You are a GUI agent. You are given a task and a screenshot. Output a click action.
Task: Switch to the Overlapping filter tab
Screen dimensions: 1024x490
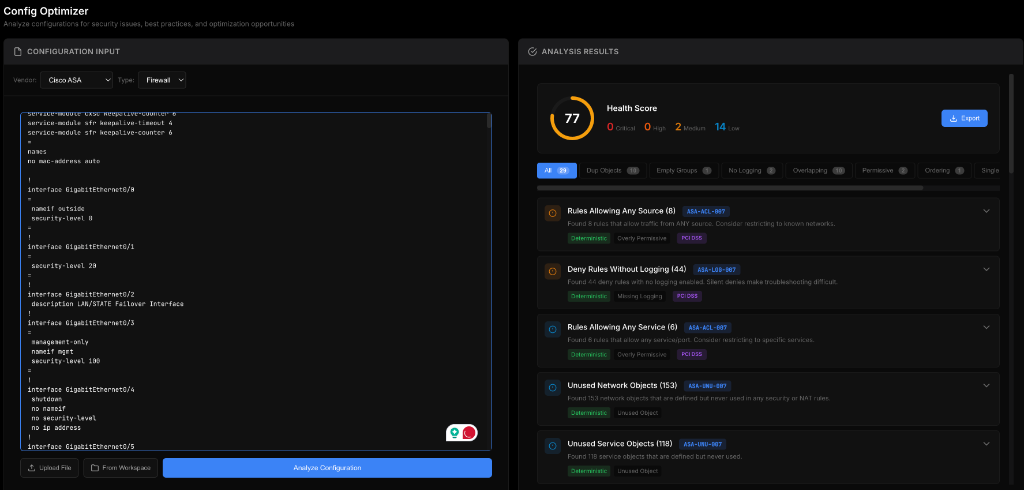pos(816,171)
